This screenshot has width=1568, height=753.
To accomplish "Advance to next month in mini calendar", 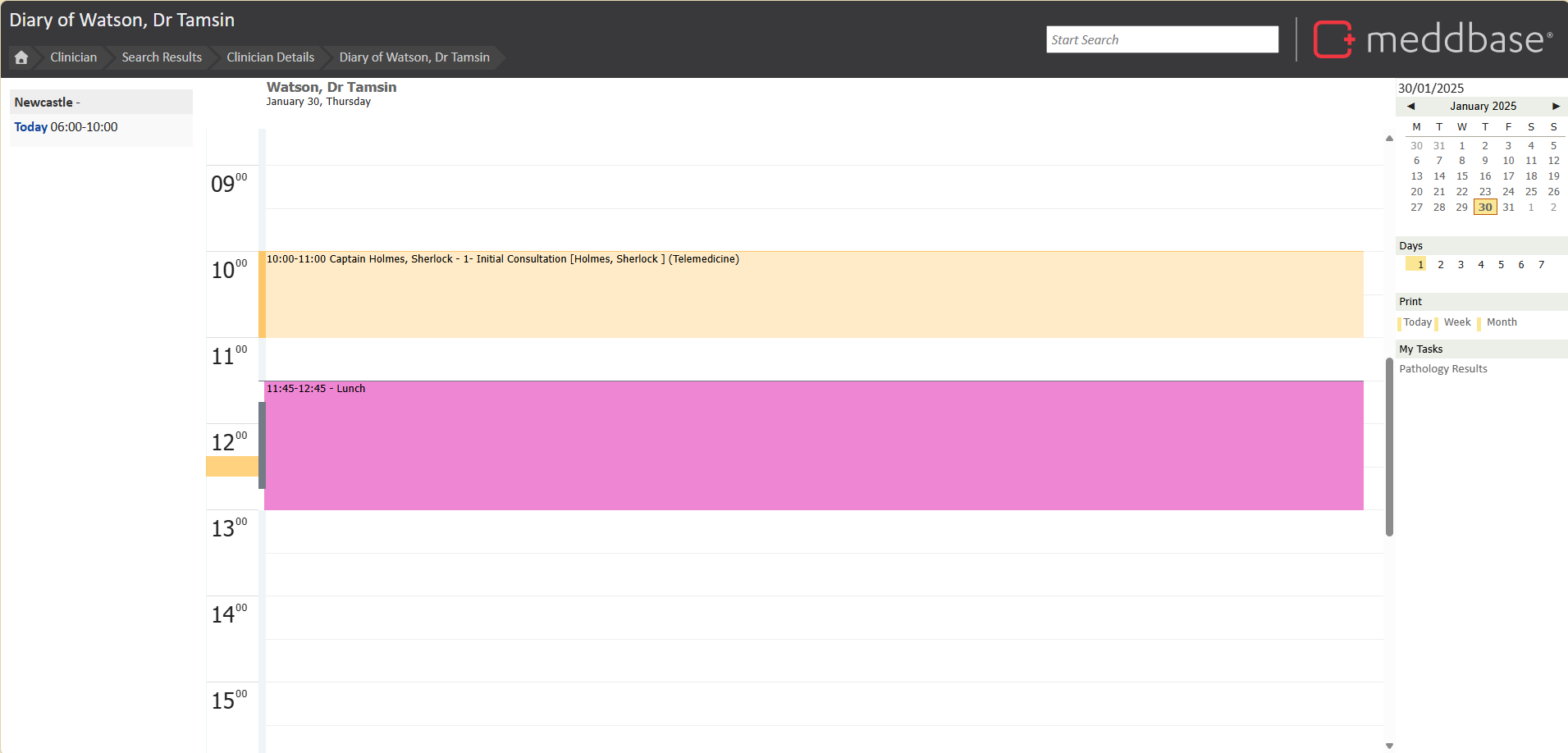I will pos(1555,107).
